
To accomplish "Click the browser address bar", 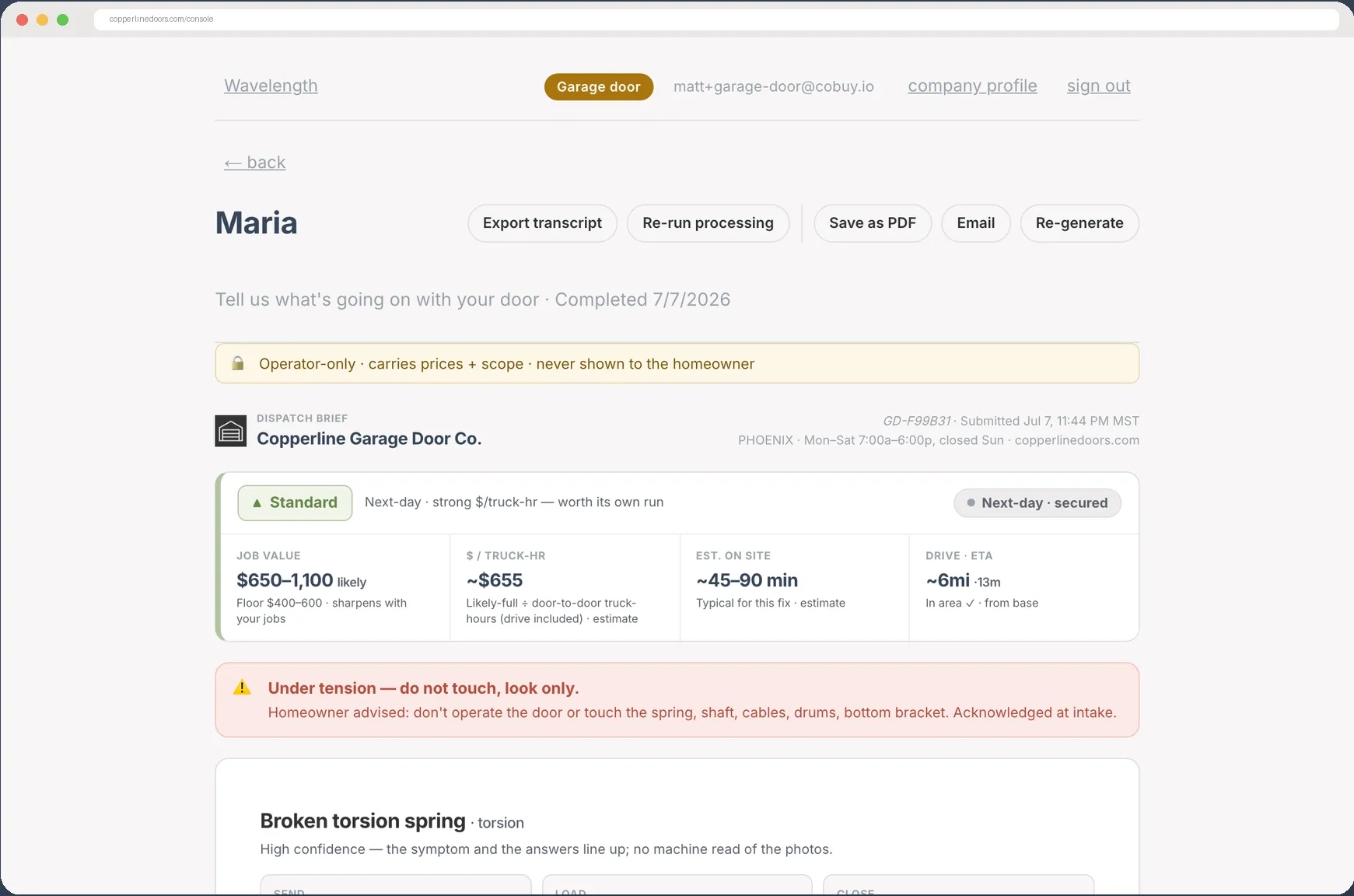I will click(715, 19).
